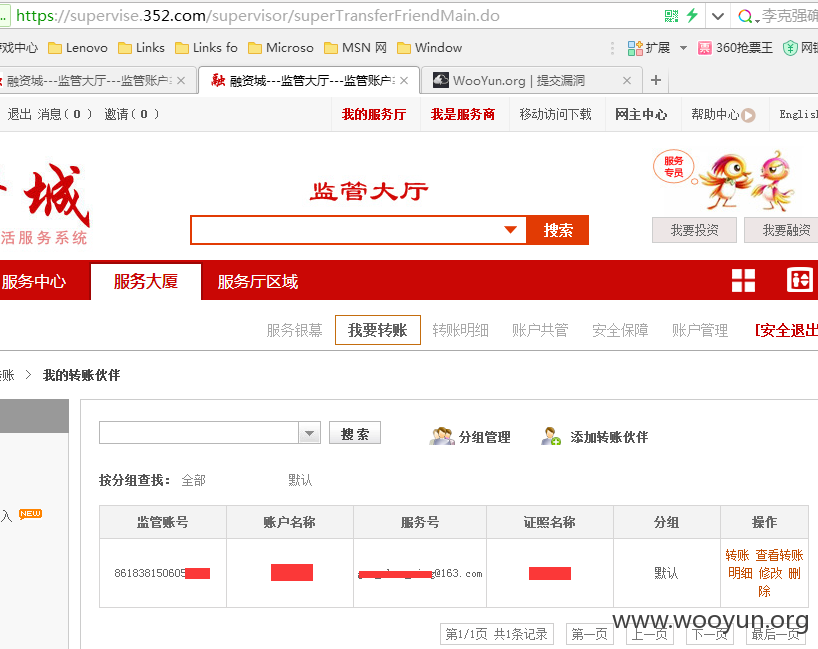Open the 账户管理 submenu
Image resolution: width=818 pixels, height=649 pixels.
(700, 330)
